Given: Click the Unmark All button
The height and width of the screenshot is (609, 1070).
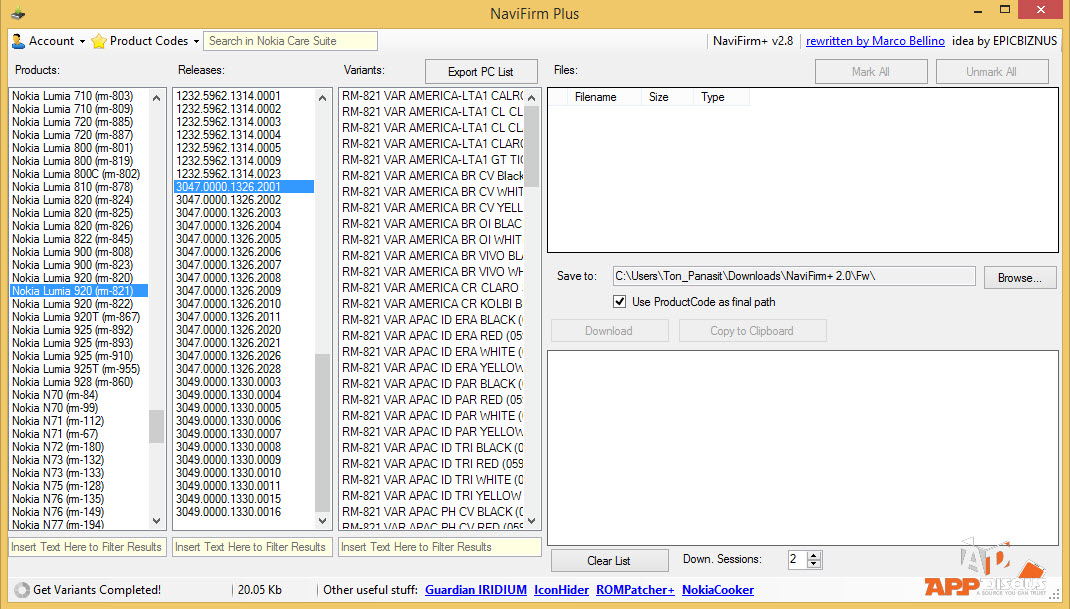Looking at the screenshot, I should click(992, 72).
